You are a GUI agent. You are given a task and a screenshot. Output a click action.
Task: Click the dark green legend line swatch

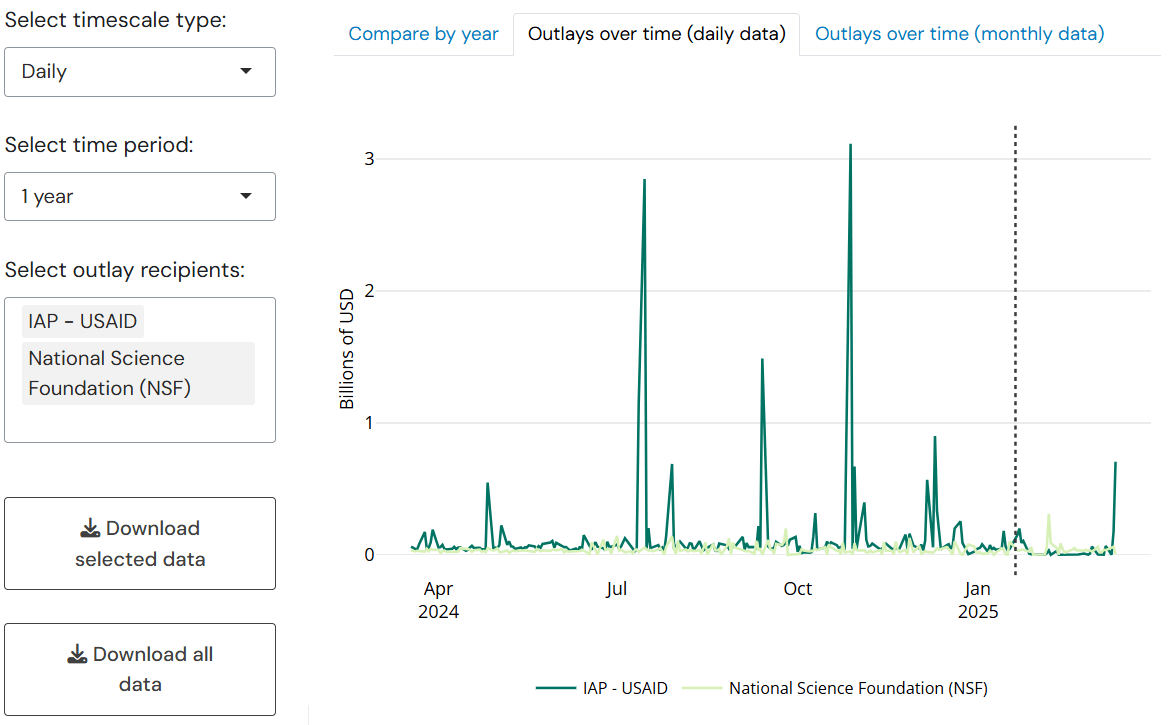(555, 688)
